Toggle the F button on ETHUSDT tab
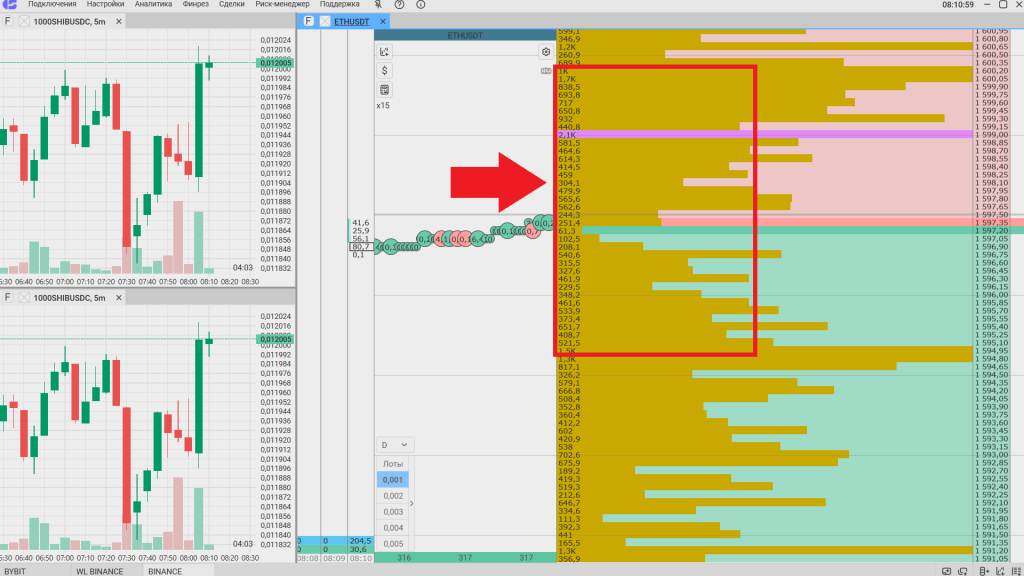The height and width of the screenshot is (576, 1024). [309, 20]
